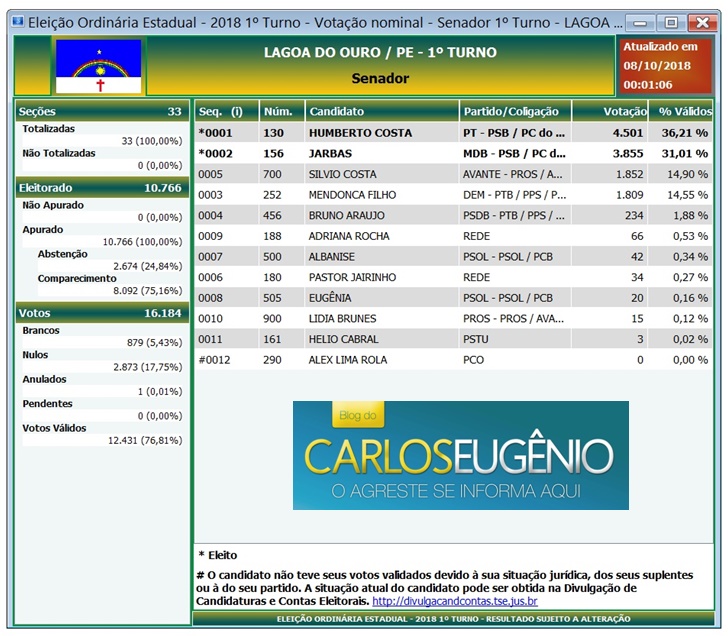Select the HUMBERTO COSTA candidate row

pyautogui.click(x=453, y=133)
